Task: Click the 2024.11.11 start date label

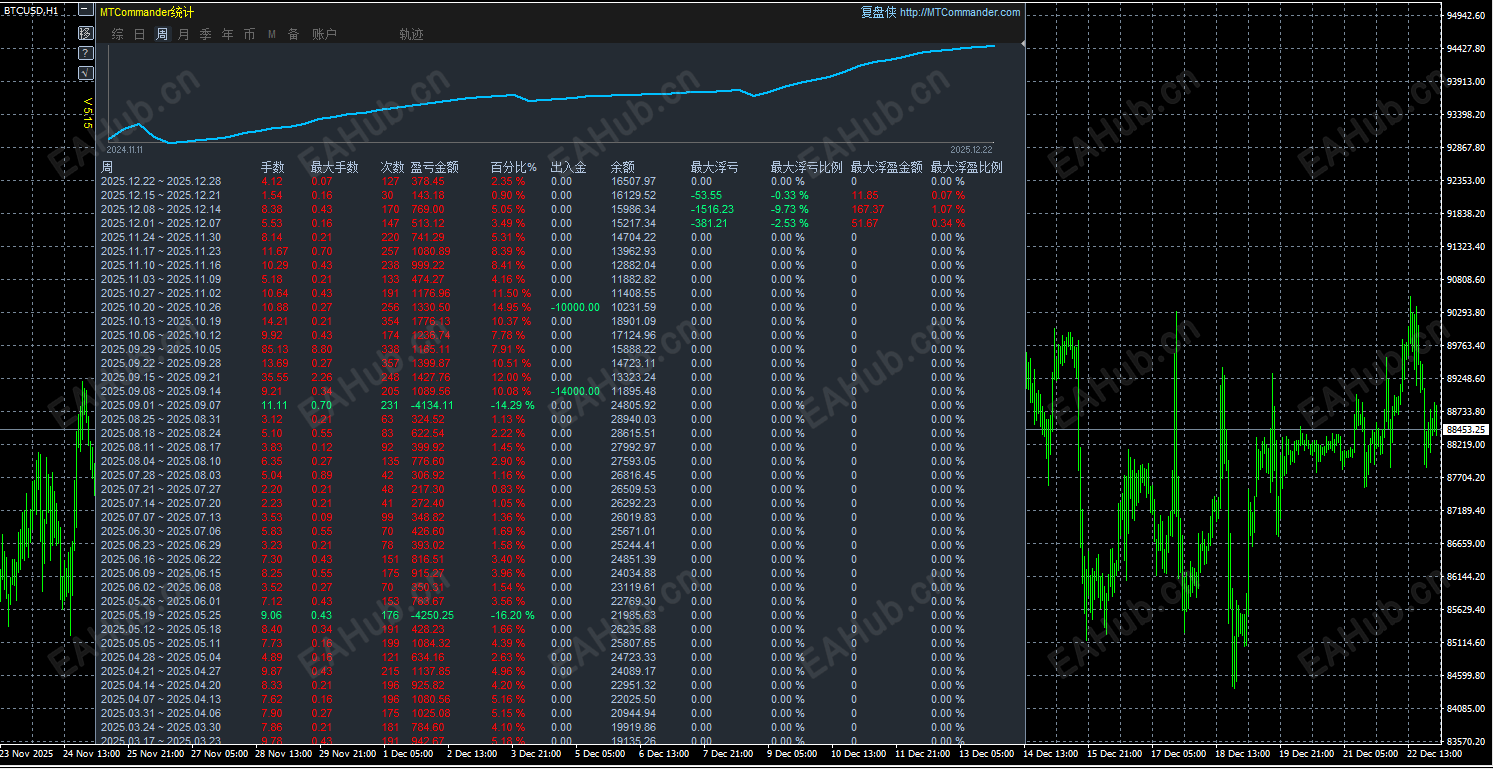Action: (x=124, y=149)
